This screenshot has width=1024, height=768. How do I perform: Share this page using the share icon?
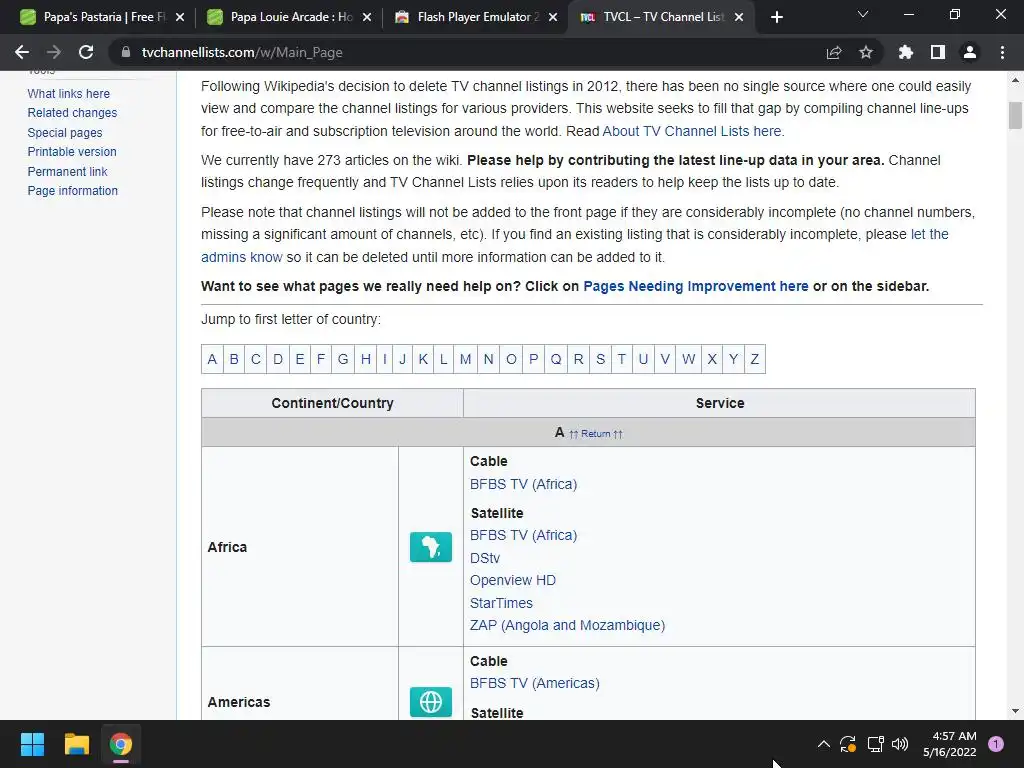[834, 52]
